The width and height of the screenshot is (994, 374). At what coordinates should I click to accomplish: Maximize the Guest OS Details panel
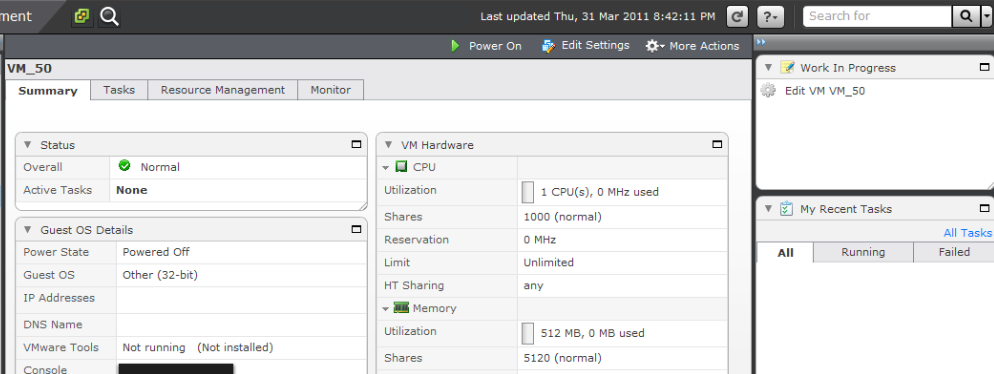coord(356,229)
